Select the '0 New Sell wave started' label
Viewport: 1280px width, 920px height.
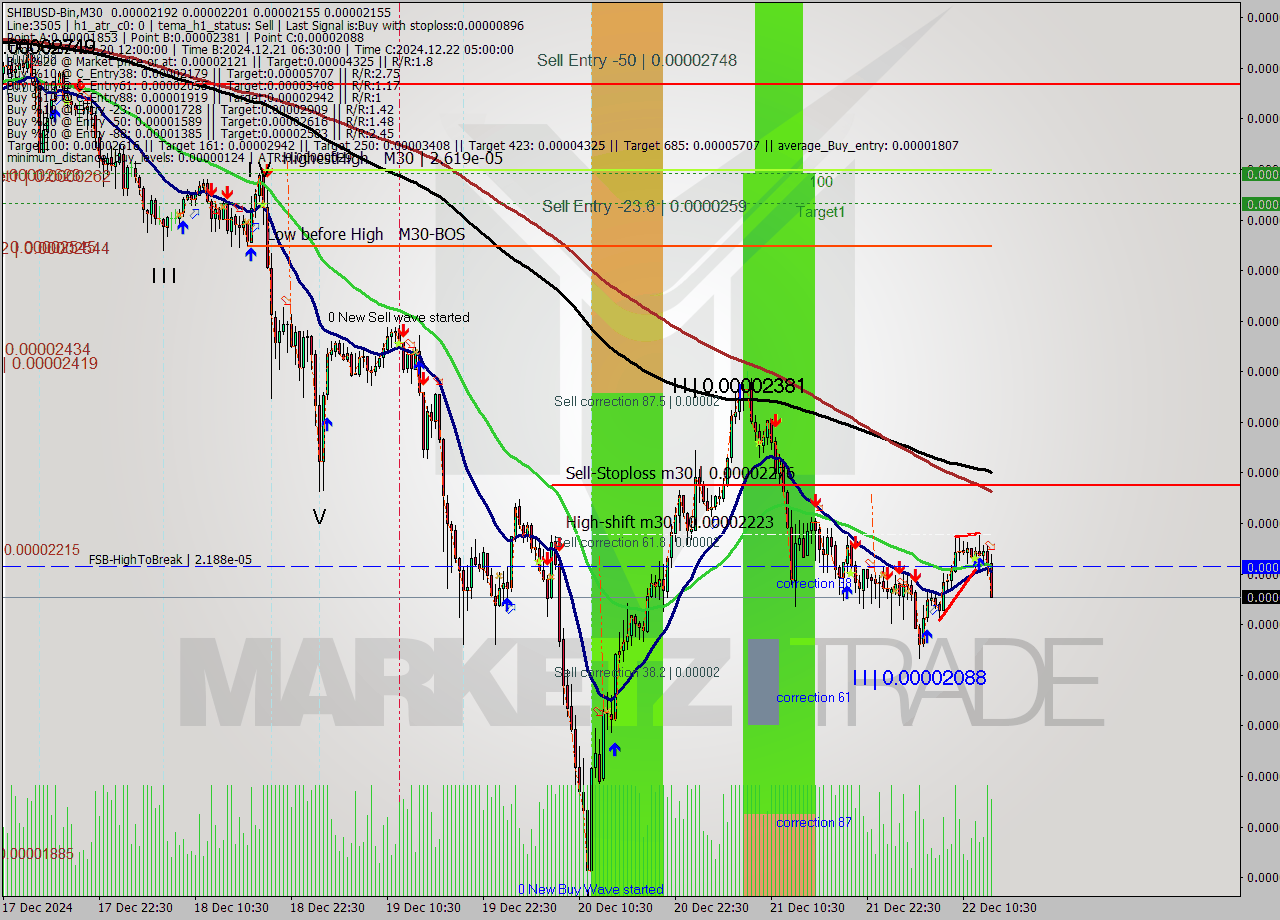(399, 317)
